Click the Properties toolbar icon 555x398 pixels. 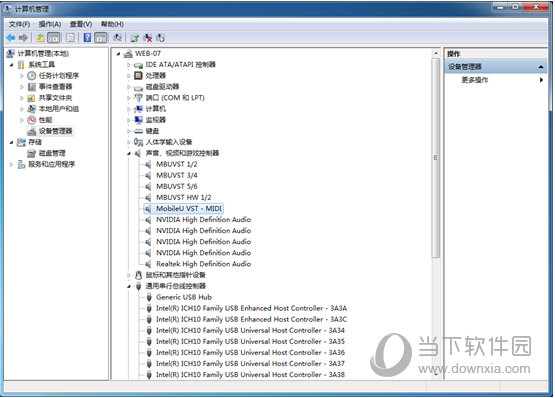70,38
